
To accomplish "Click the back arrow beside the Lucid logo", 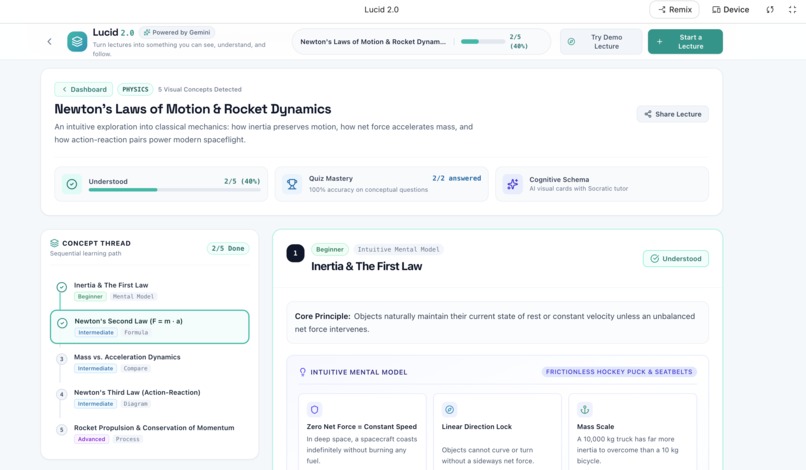I will click(x=49, y=42).
